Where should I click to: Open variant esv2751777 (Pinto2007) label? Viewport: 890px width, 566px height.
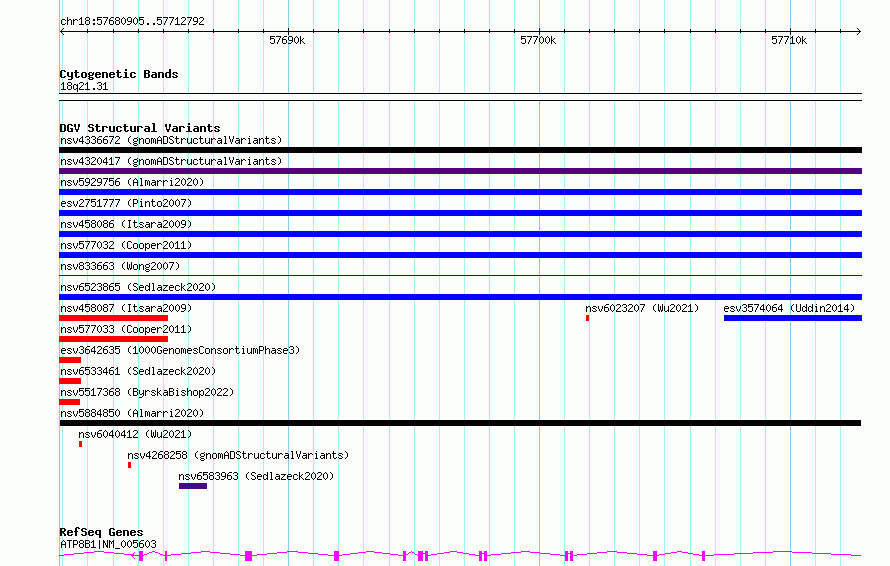[126, 203]
